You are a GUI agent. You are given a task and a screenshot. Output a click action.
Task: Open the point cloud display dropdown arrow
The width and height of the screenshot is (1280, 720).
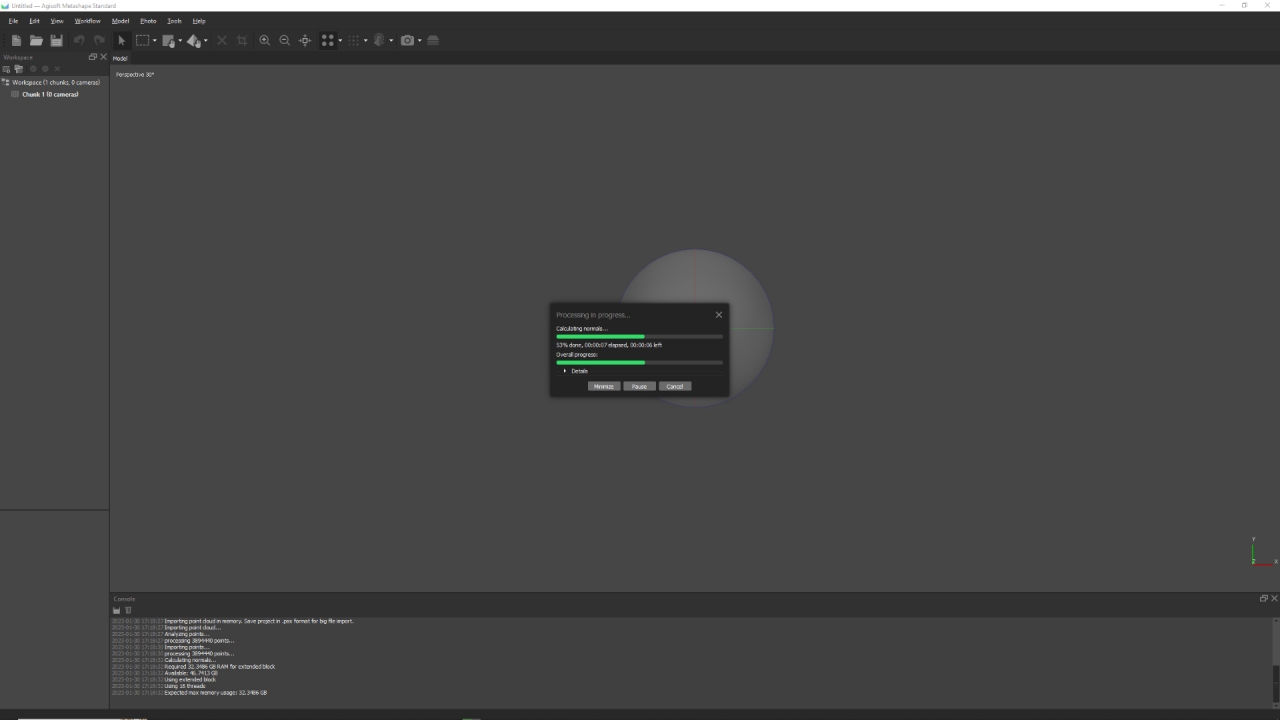[340, 40]
